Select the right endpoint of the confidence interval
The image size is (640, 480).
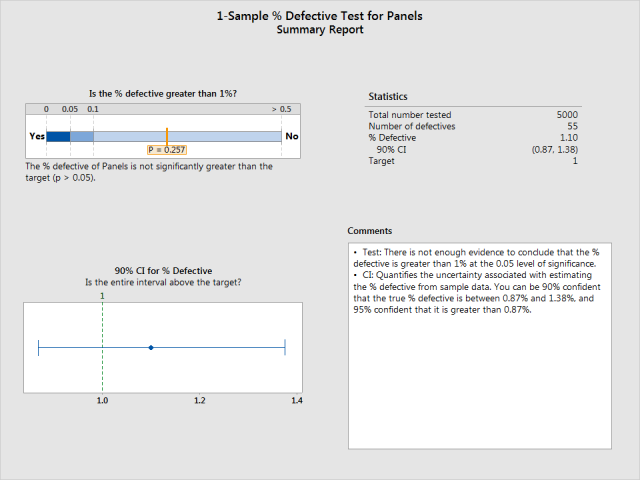pos(285,347)
